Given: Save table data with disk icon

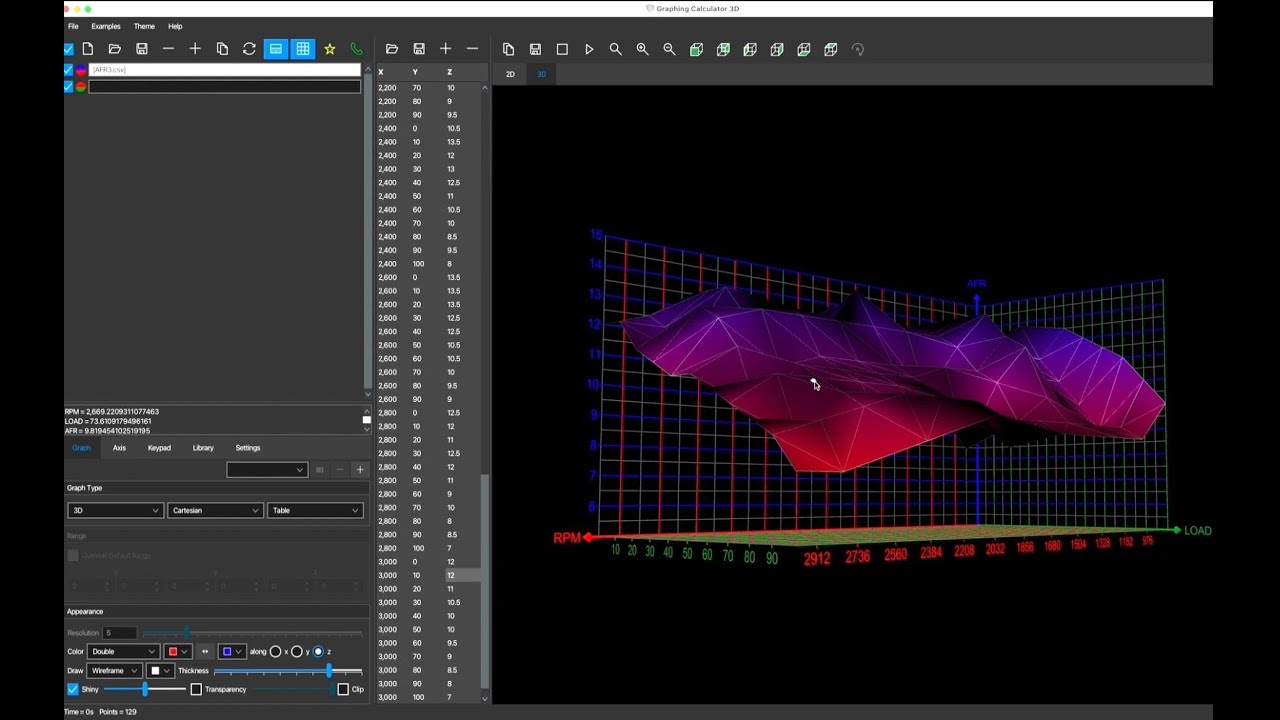Looking at the screenshot, I should click(419, 49).
